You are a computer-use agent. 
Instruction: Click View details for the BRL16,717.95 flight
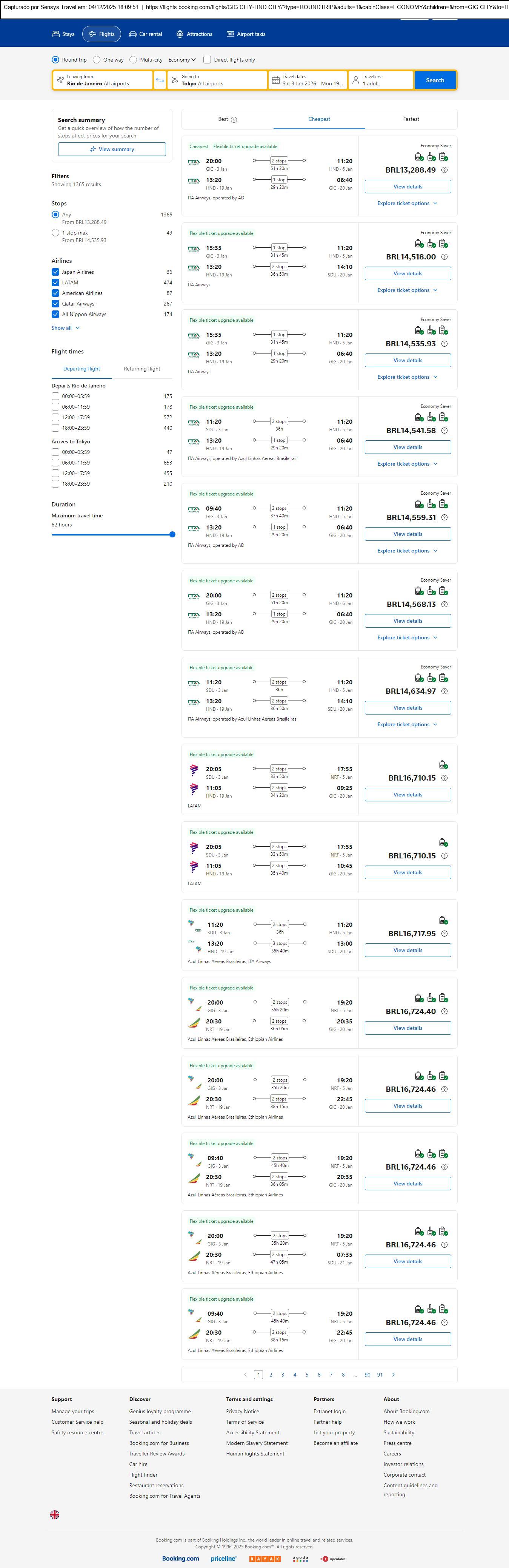[408, 950]
